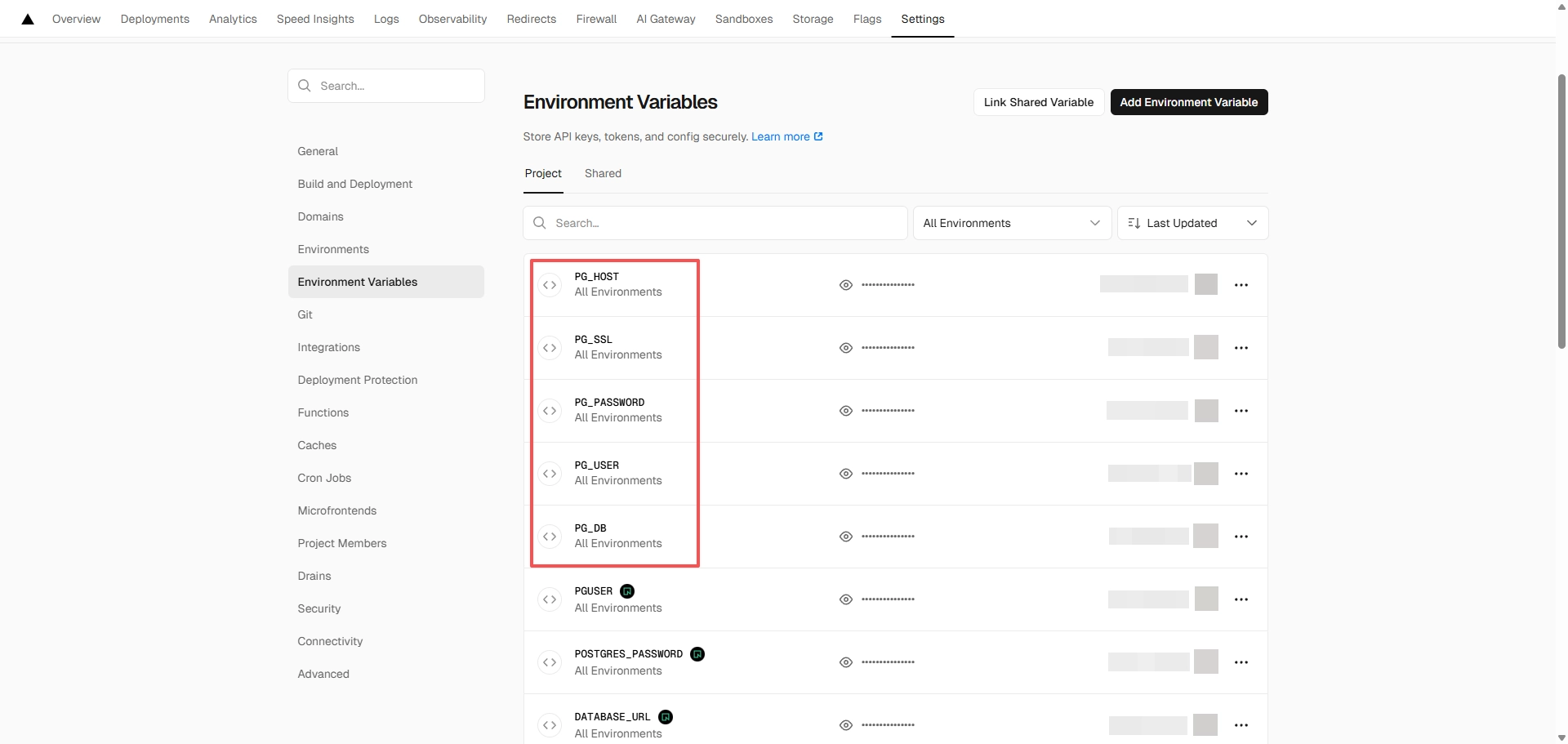1568x744 pixels.
Task: Switch to the Shared variables tab
Action: (603, 173)
